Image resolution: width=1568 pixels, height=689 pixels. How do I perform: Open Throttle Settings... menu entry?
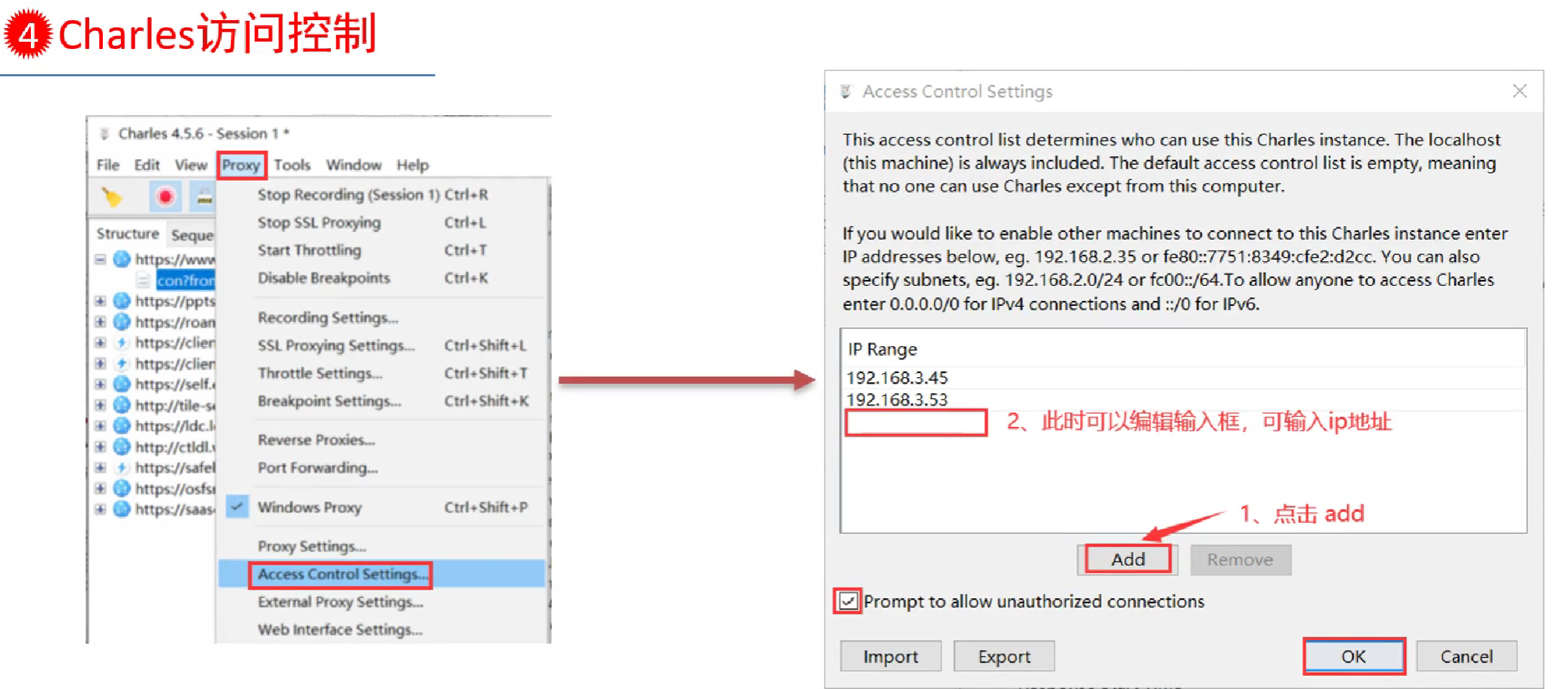[381, 373]
